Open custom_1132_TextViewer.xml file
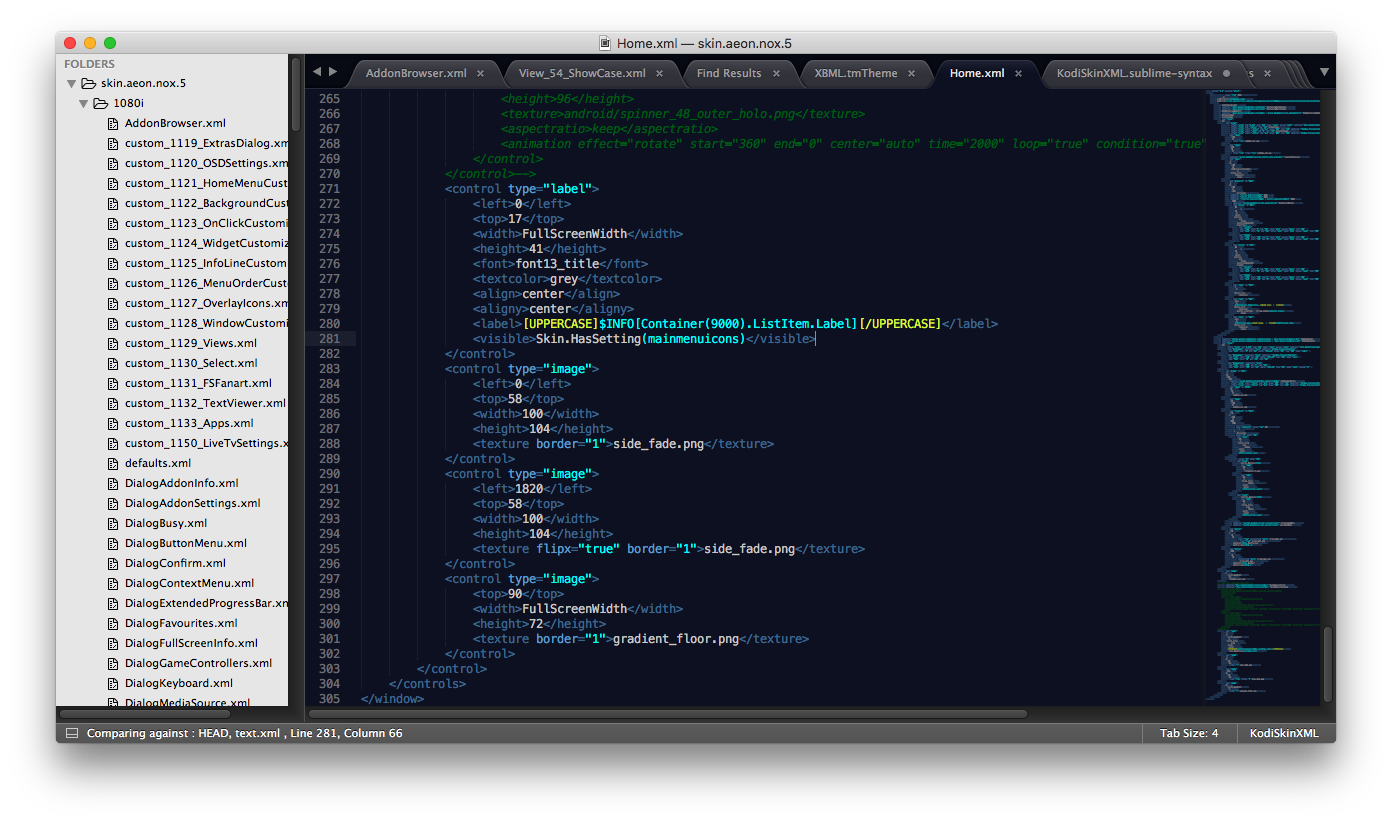 205,403
